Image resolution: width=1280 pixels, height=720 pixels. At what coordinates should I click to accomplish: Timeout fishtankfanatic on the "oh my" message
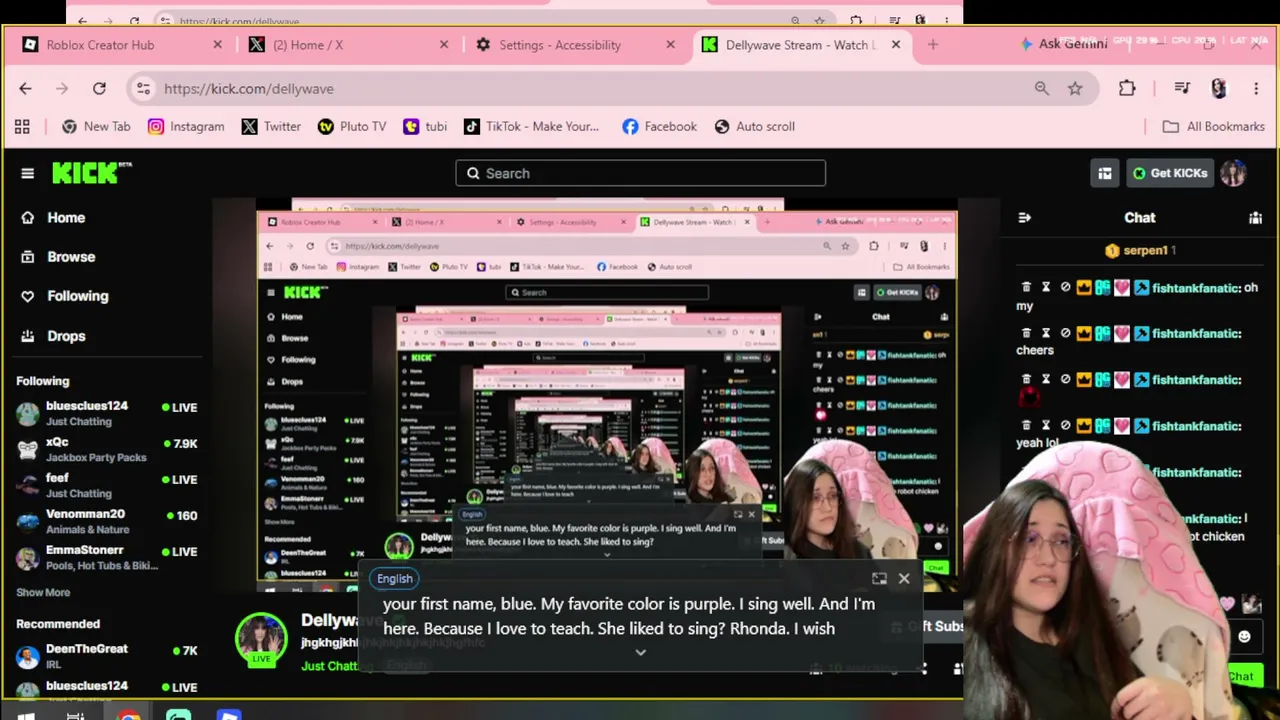click(1046, 288)
